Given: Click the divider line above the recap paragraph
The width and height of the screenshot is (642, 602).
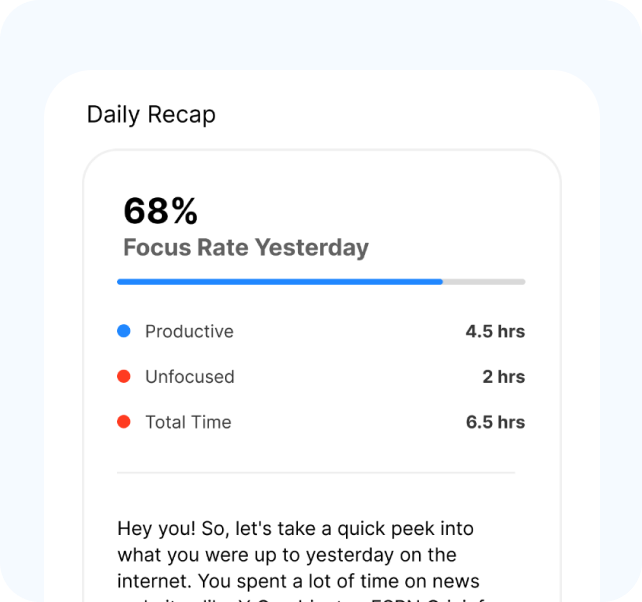Looking at the screenshot, I should 316,473.
